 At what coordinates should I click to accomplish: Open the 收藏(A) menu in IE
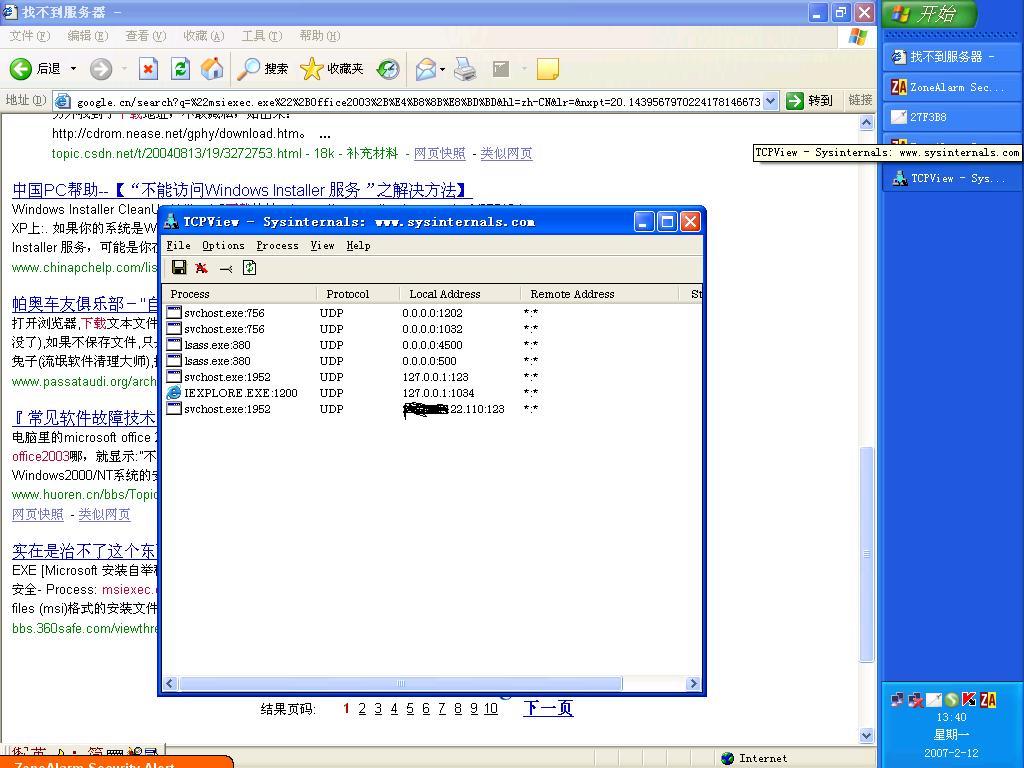(x=204, y=36)
